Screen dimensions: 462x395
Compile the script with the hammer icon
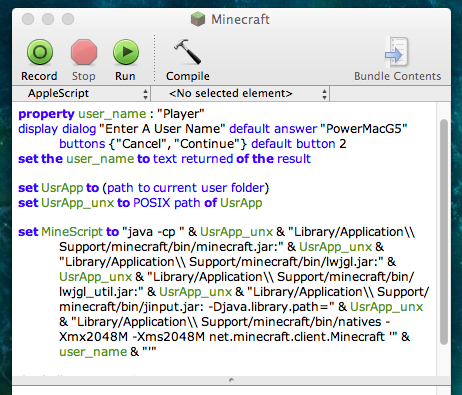click(x=188, y=52)
